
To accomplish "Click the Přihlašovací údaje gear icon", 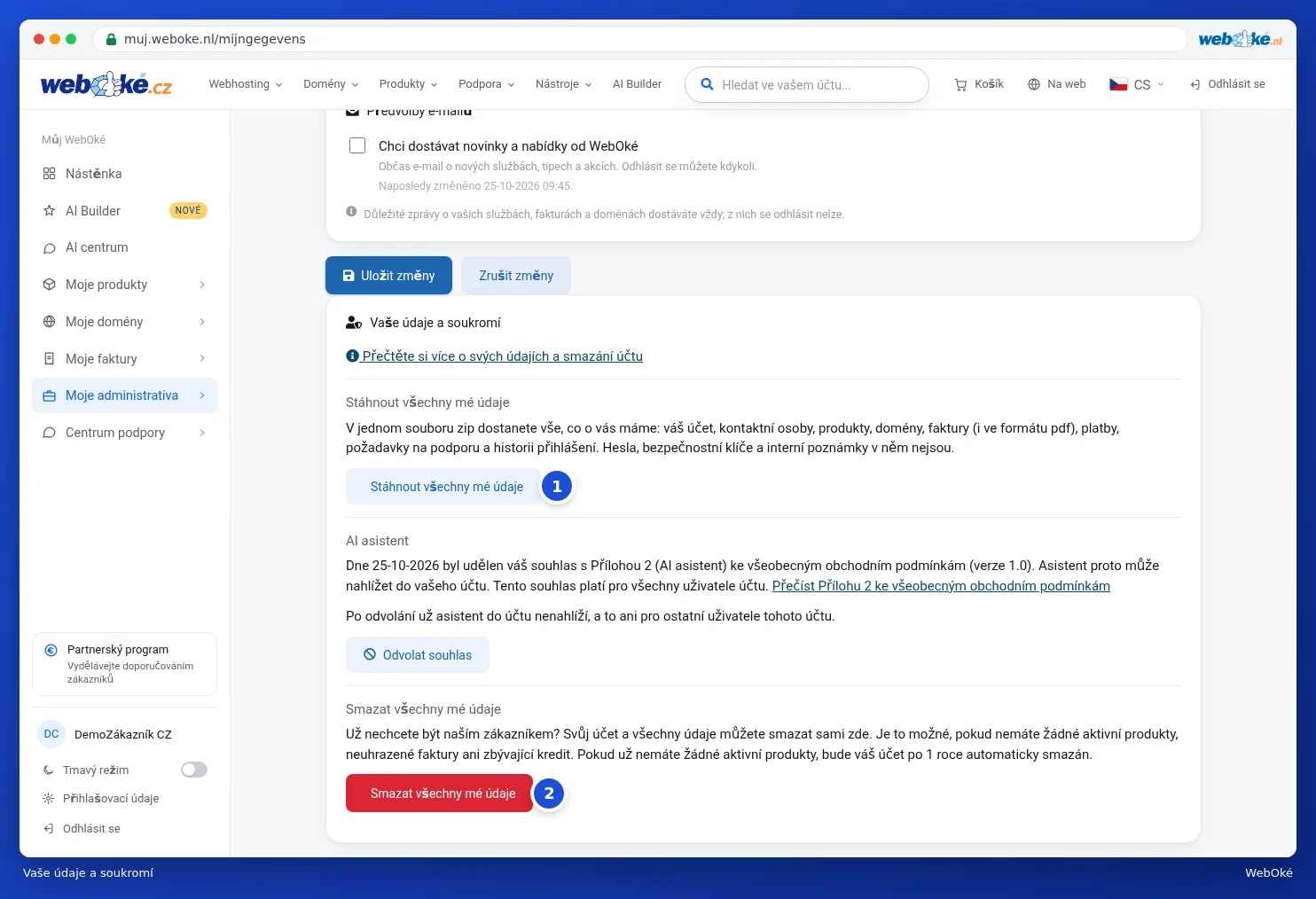I will (x=48, y=799).
